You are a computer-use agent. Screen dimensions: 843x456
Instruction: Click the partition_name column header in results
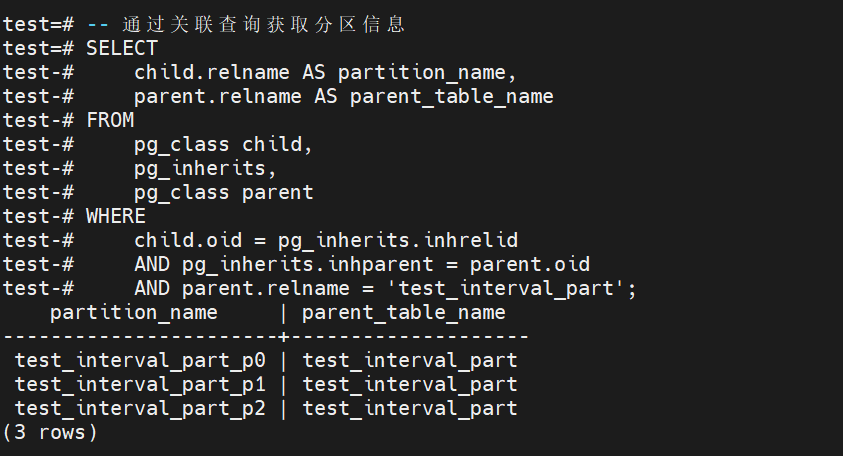point(133,313)
